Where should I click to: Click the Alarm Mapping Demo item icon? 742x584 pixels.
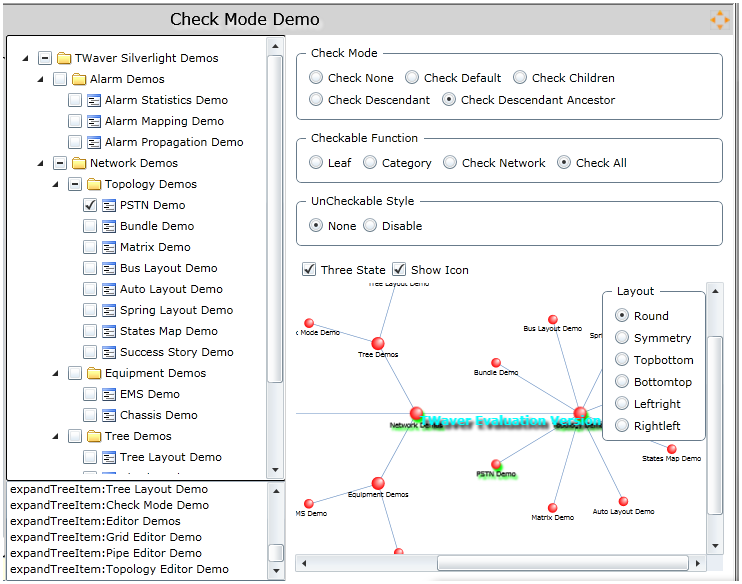(94, 121)
